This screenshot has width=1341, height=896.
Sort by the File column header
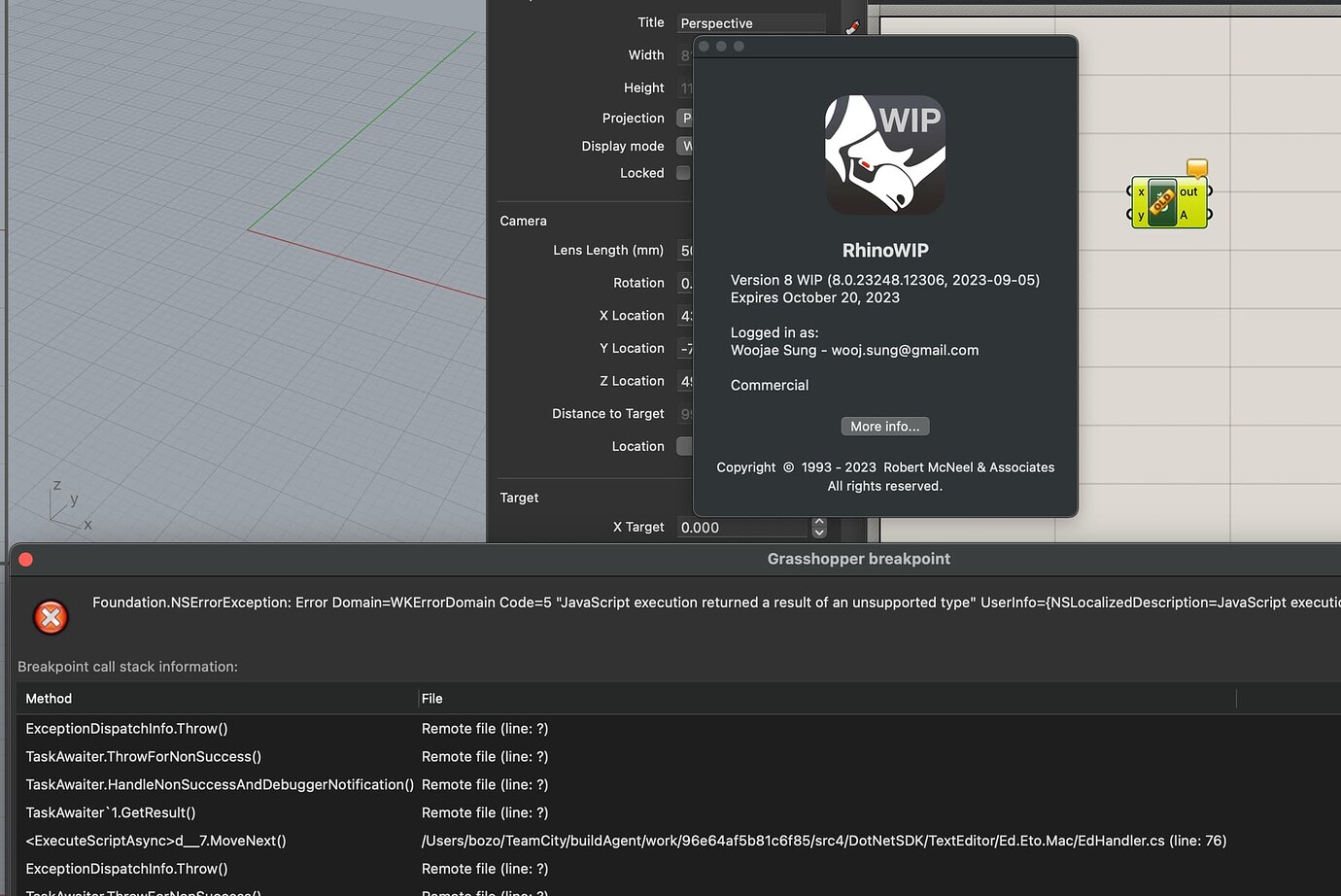(431, 698)
